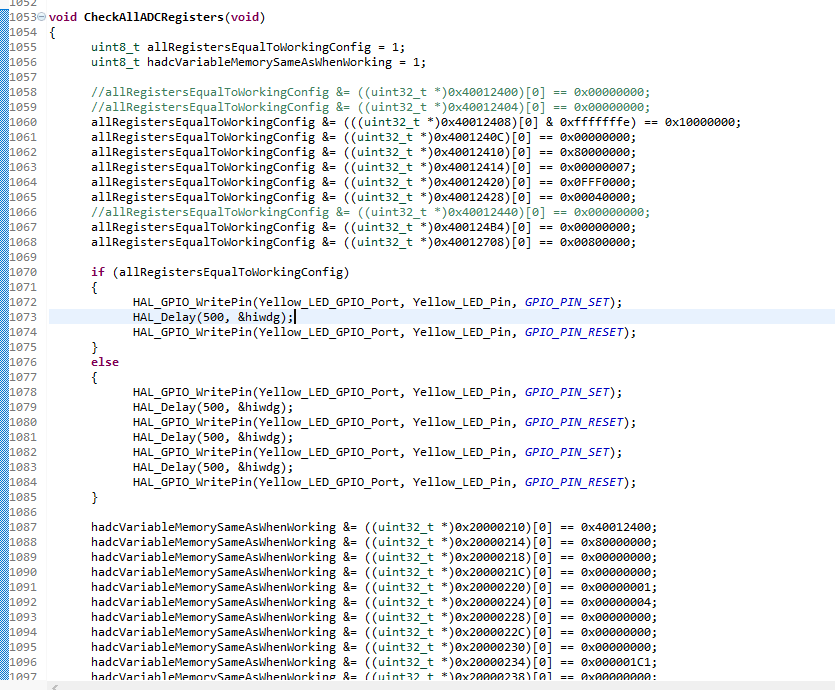The height and width of the screenshot is (690, 835).
Task: Click line number 1053 in the gutter
Action: [x=20, y=18]
